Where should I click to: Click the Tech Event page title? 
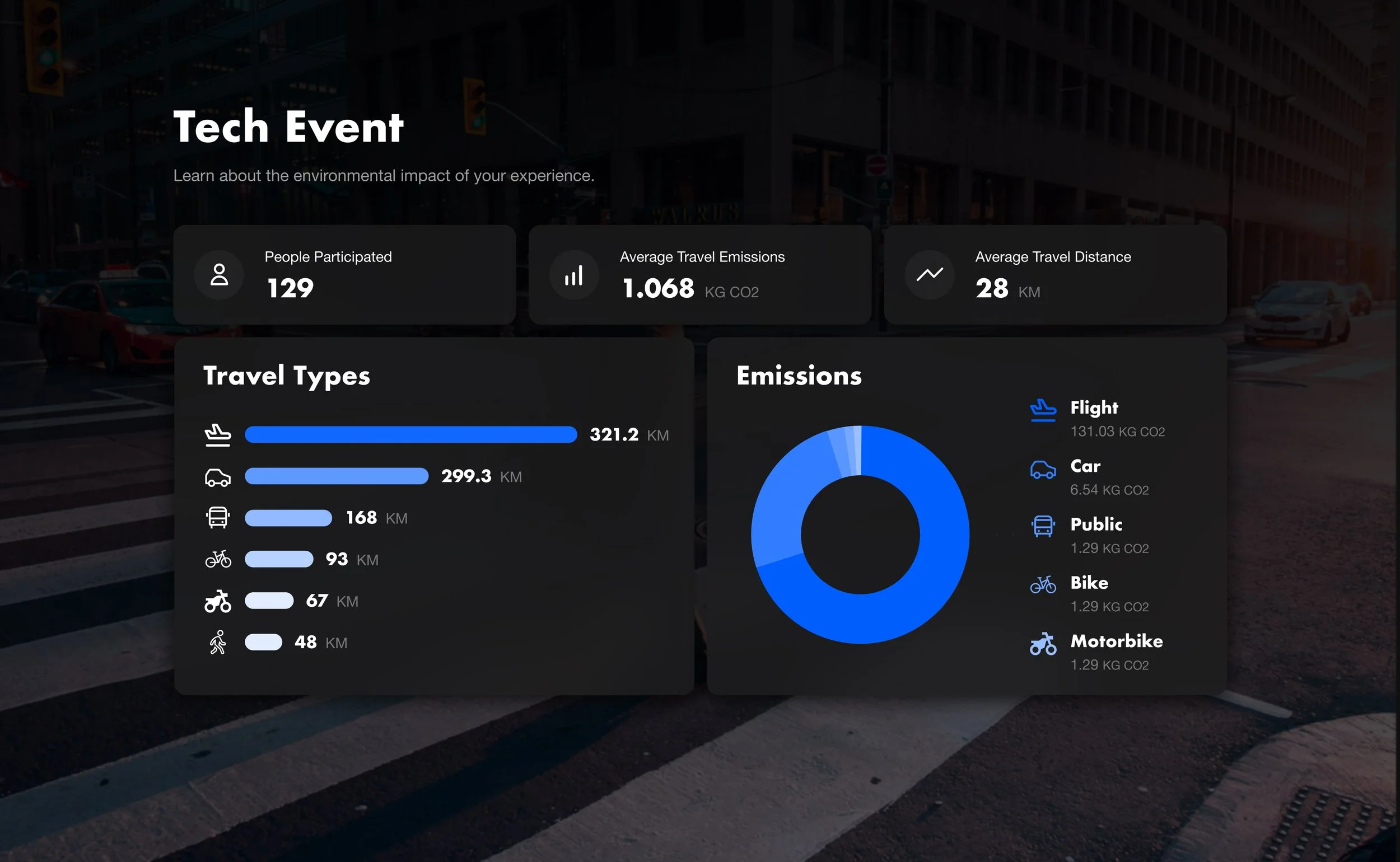[288, 127]
